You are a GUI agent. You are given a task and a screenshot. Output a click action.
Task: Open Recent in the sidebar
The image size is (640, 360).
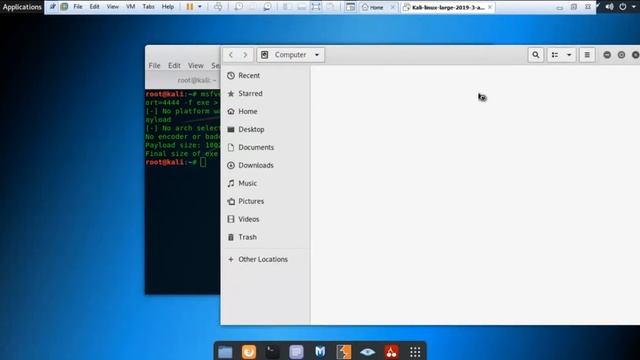265,76
